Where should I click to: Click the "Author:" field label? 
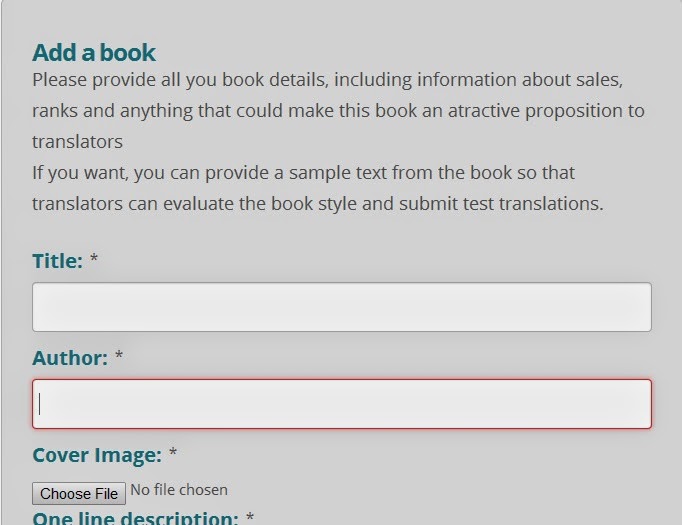[70, 358]
